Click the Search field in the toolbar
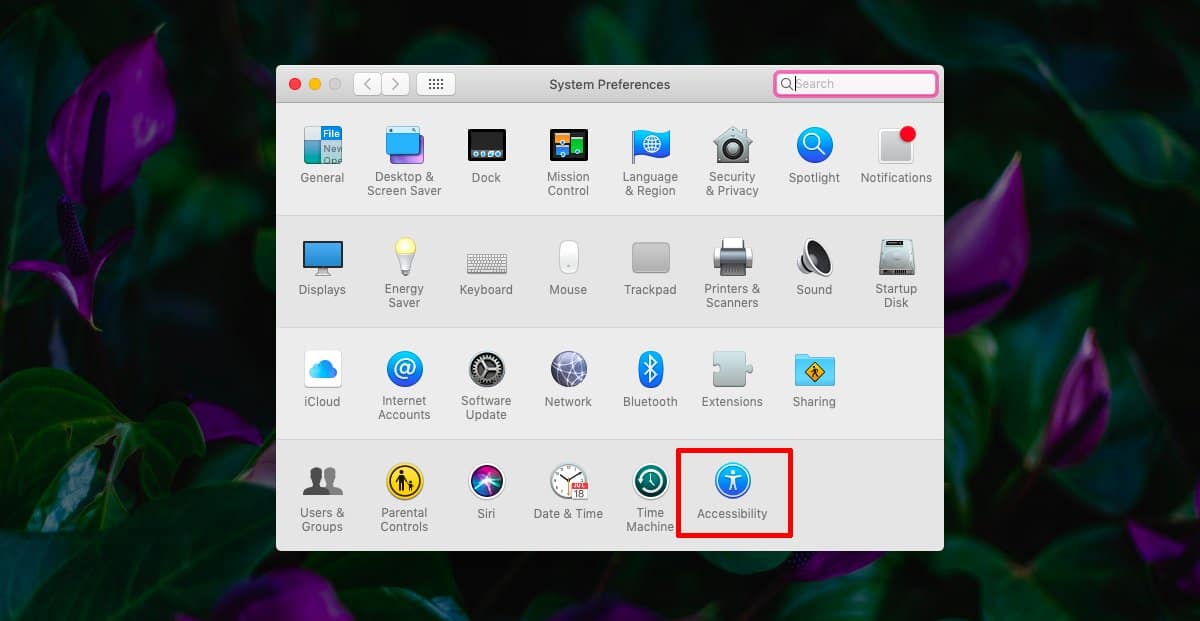The image size is (1200, 621). pos(856,84)
